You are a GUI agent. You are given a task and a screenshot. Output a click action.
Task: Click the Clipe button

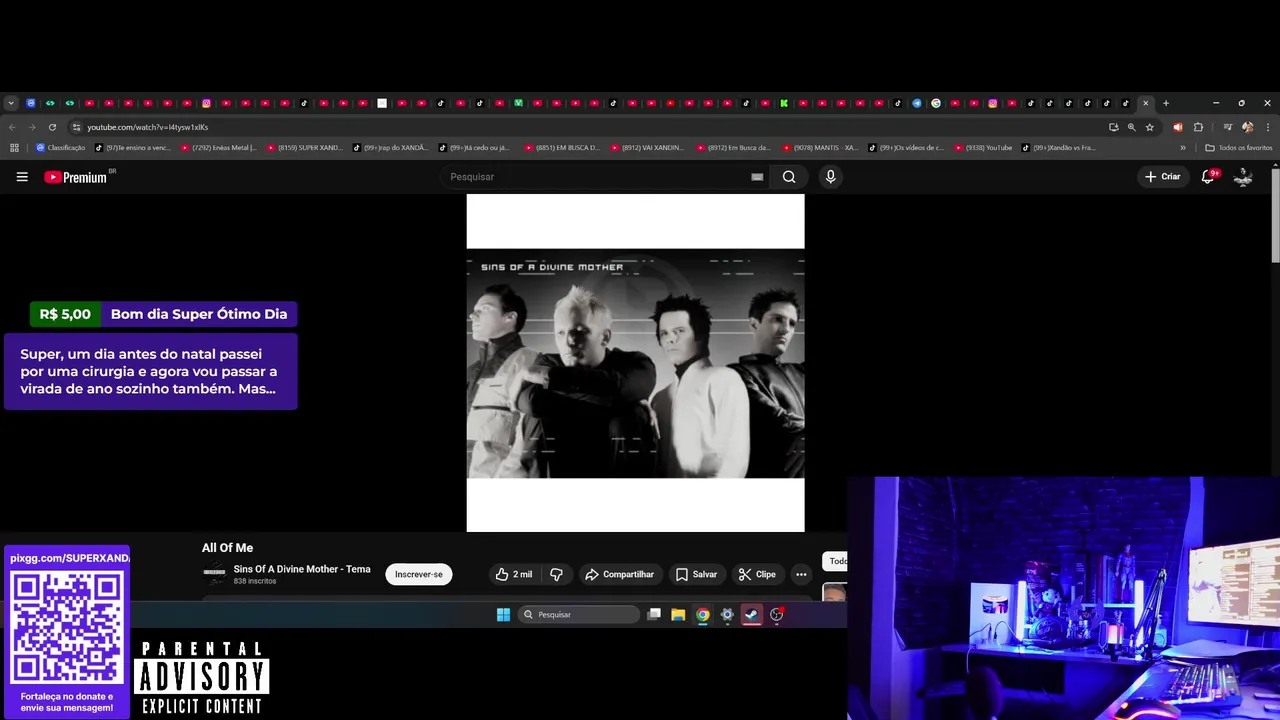pyautogui.click(x=757, y=574)
